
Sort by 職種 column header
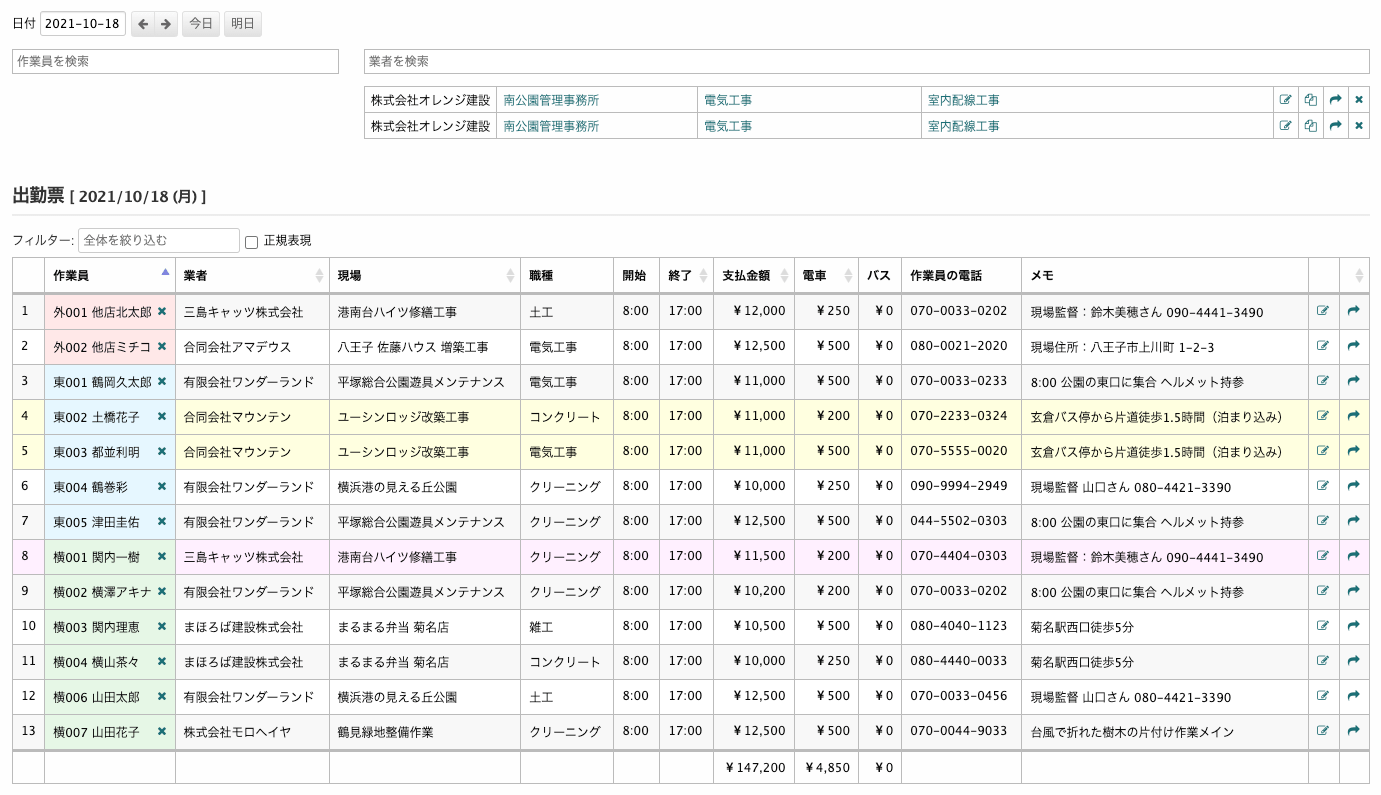[566, 275]
